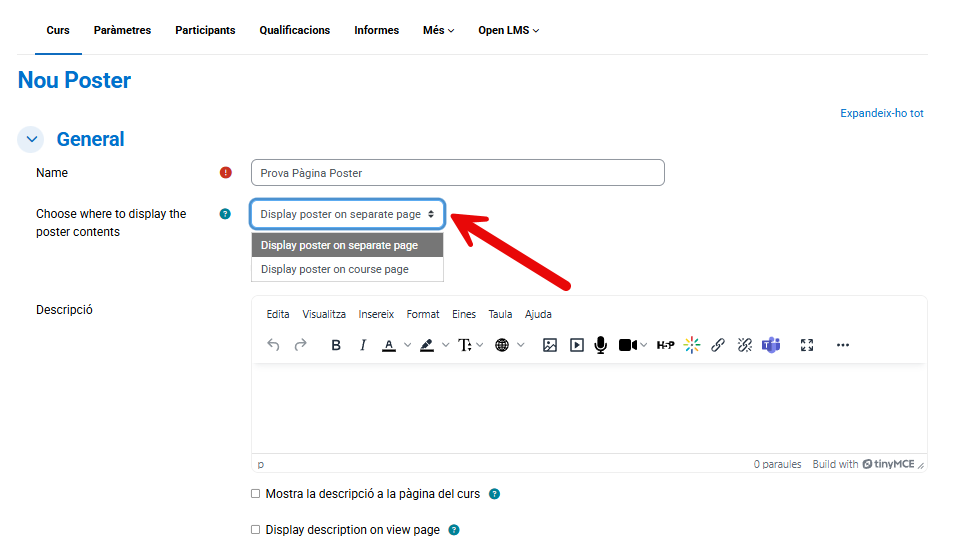This screenshot has height=547, width=966.
Task: Check 'Display description on view page'
Action: tap(256, 530)
